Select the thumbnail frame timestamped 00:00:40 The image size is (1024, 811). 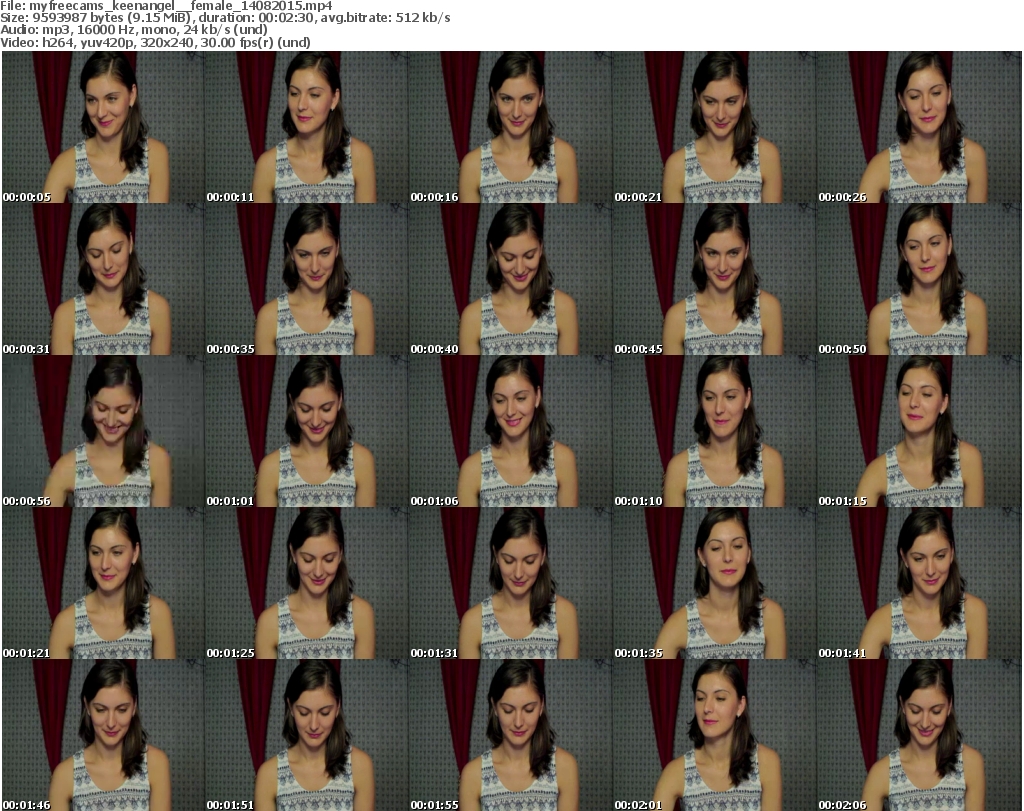511,279
